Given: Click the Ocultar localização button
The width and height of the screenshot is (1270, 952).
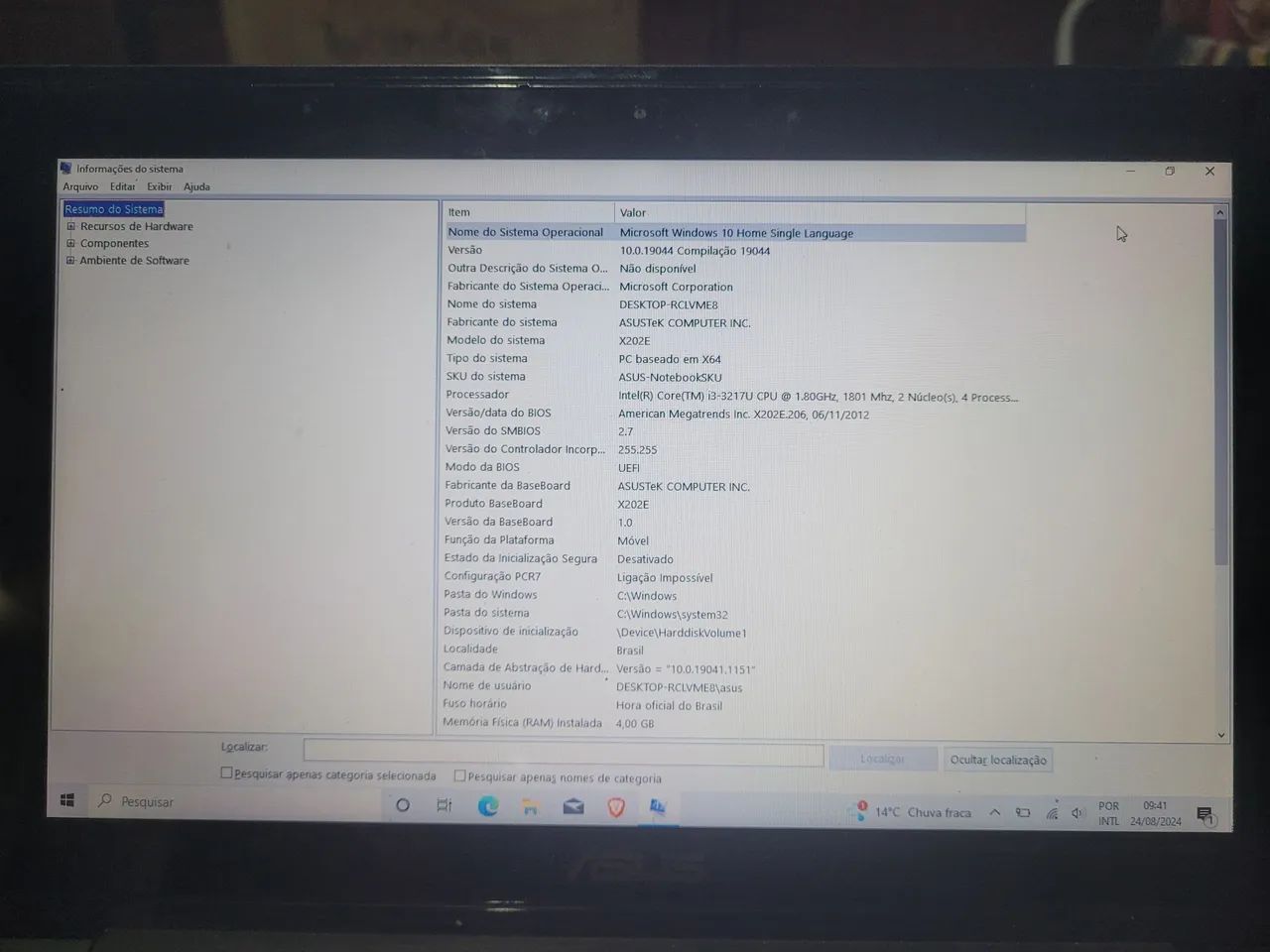Looking at the screenshot, I should (x=998, y=760).
